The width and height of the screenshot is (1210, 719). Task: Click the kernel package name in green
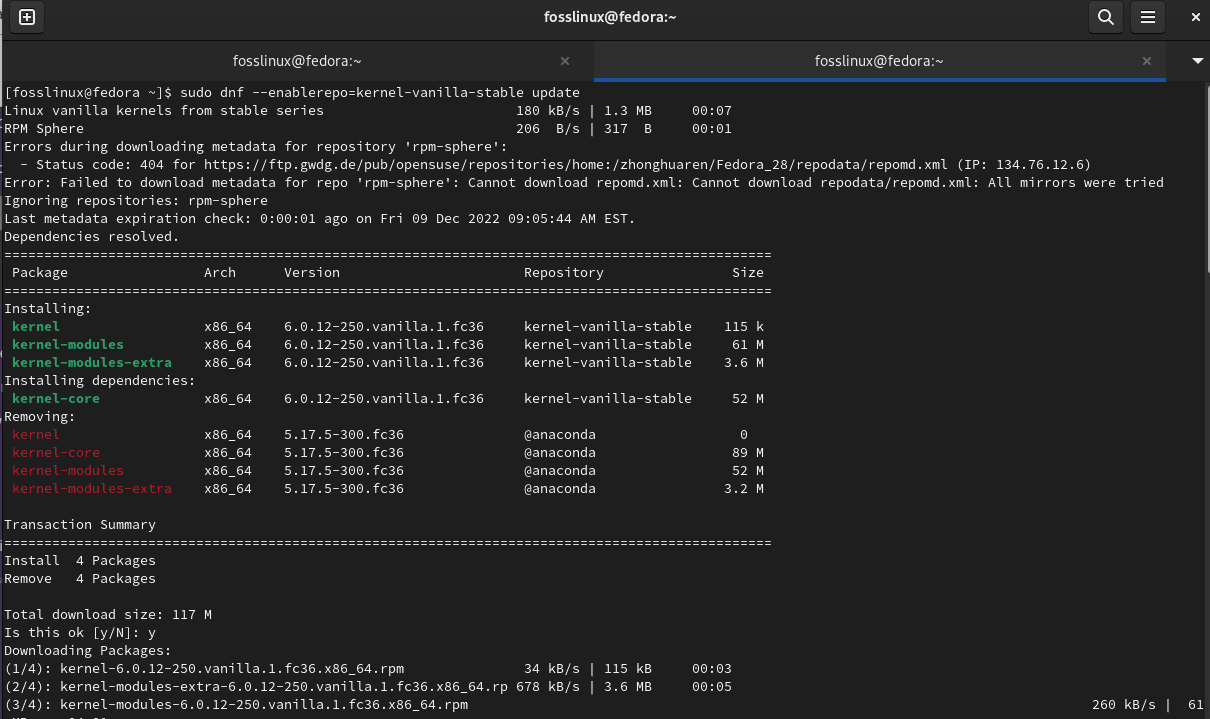pyautogui.click(x=35, y=326)
